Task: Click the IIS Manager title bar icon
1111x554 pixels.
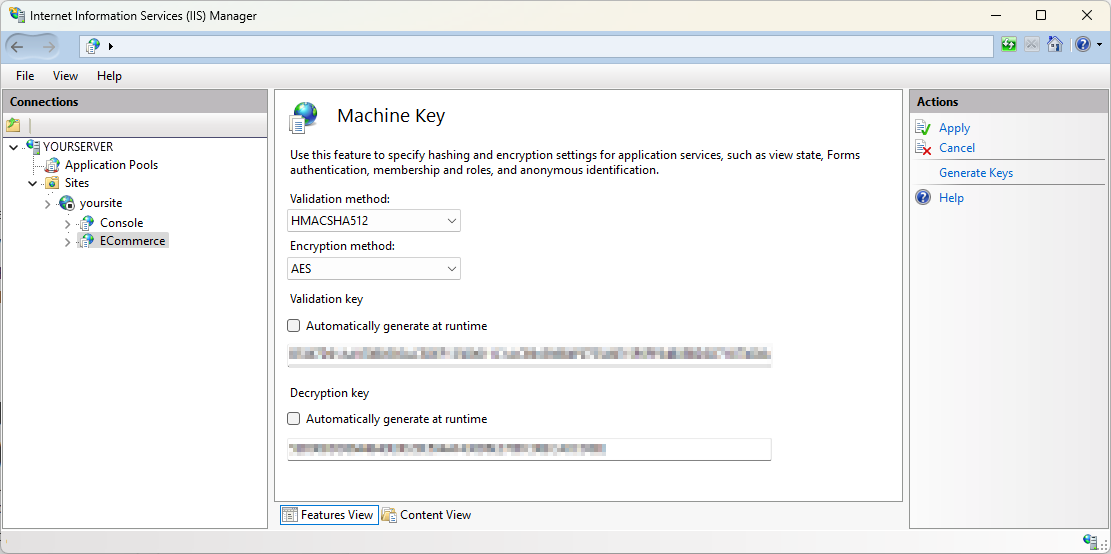Action: tap(16, 16)
